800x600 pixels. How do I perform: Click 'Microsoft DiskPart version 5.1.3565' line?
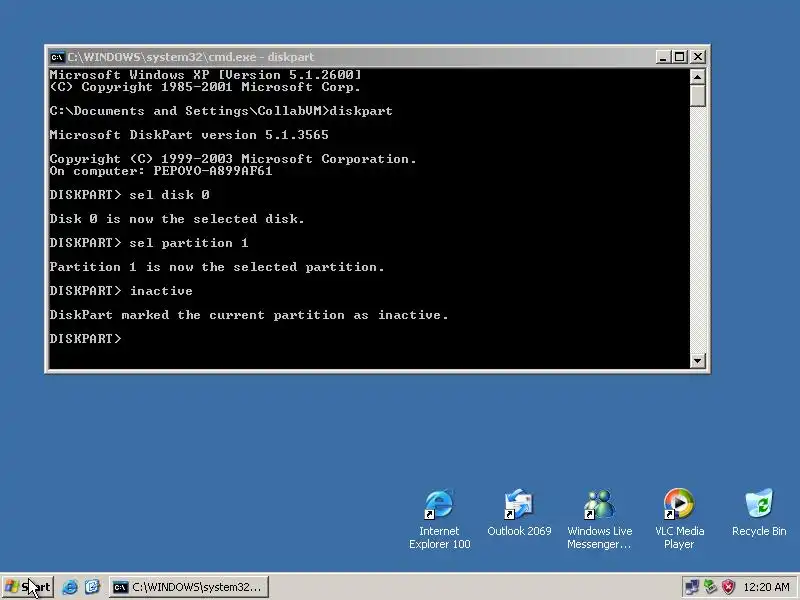click(x=189, y=135)
